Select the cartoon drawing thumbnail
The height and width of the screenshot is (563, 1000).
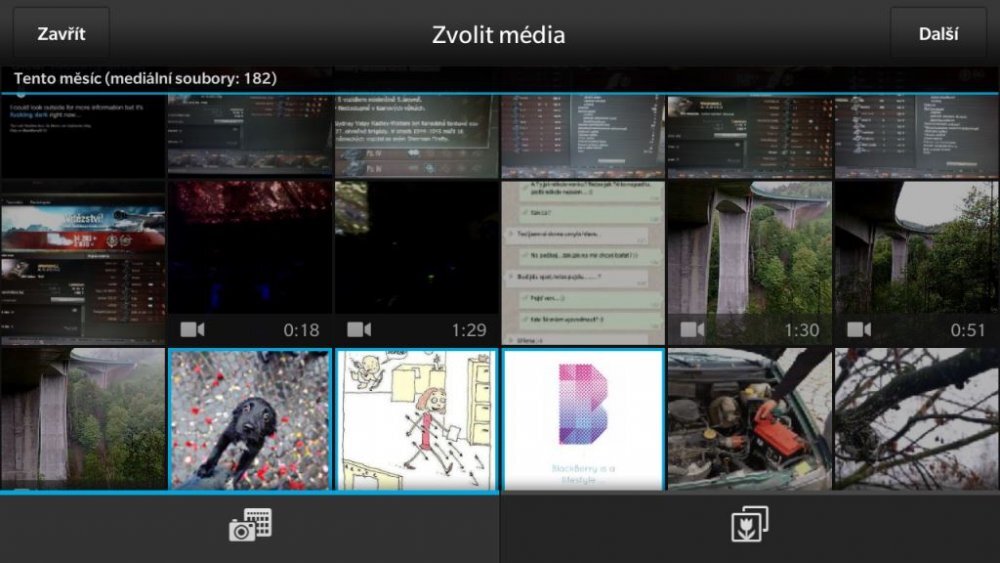pyautogui.click(x=416, y=419)
